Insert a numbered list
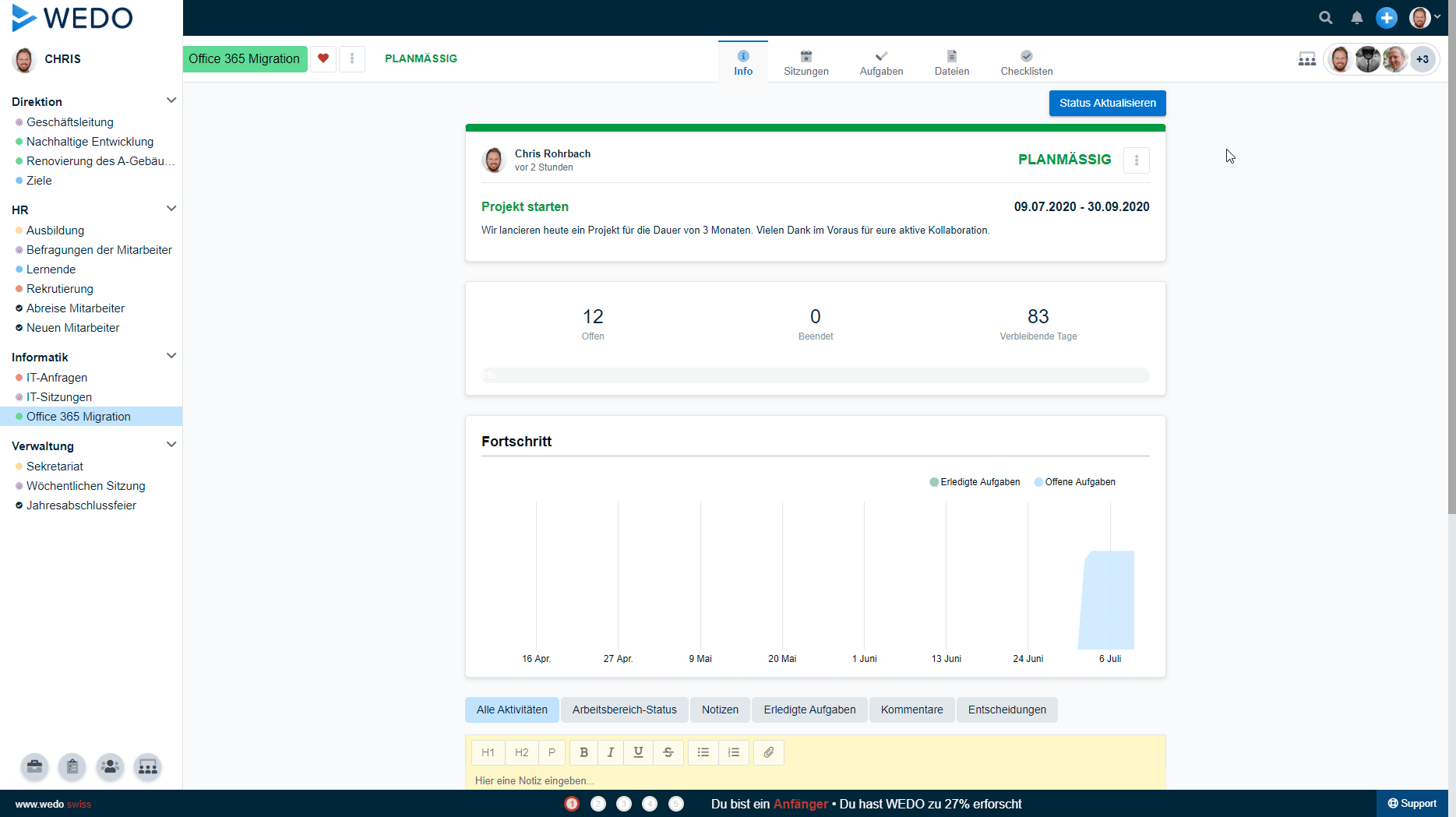Image resolution: width=1456 pixels, height=817 pixels. click(734, 752)
